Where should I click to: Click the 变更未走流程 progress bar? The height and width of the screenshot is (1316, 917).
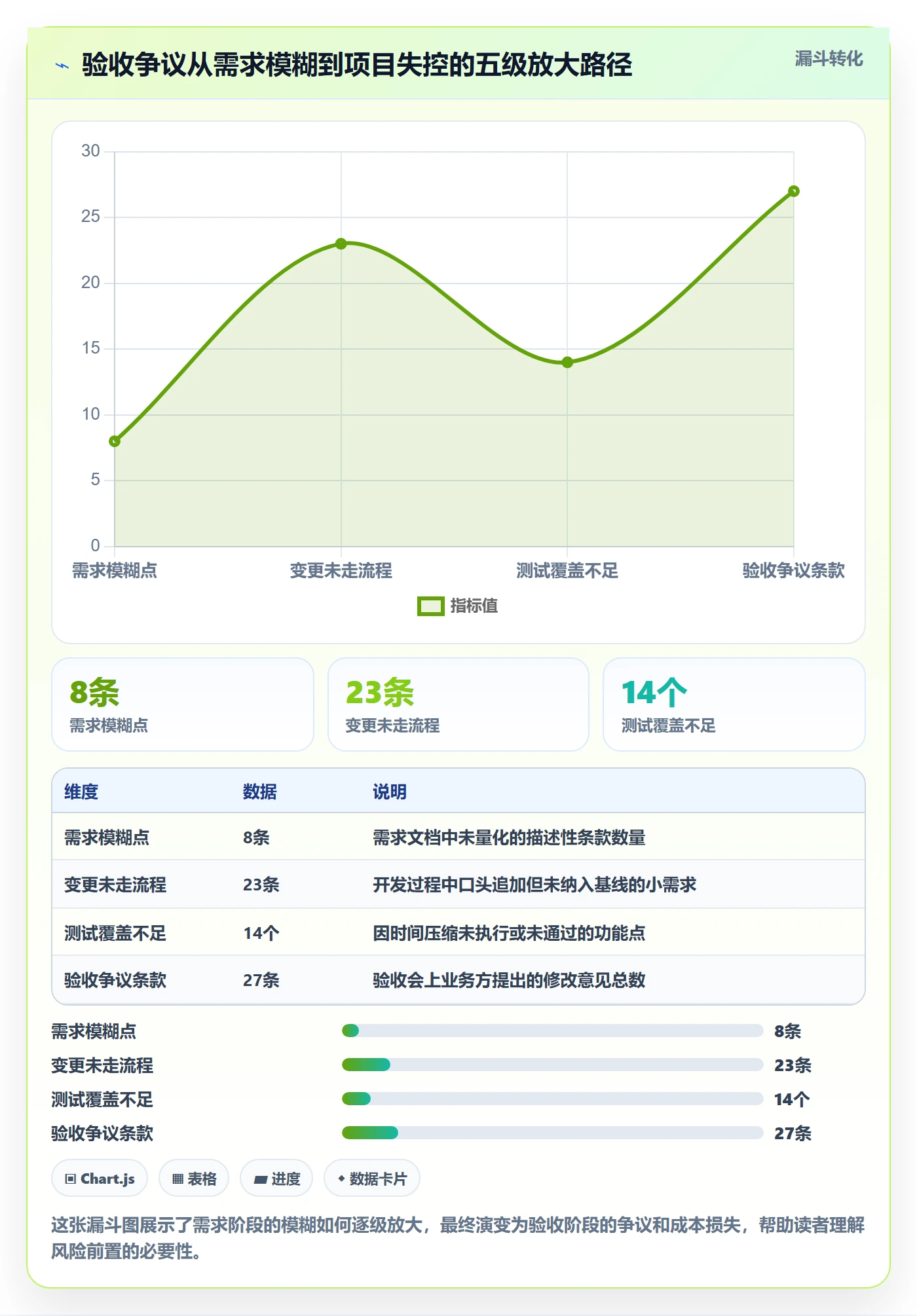pyautogui.click(x=552, y=1065)
